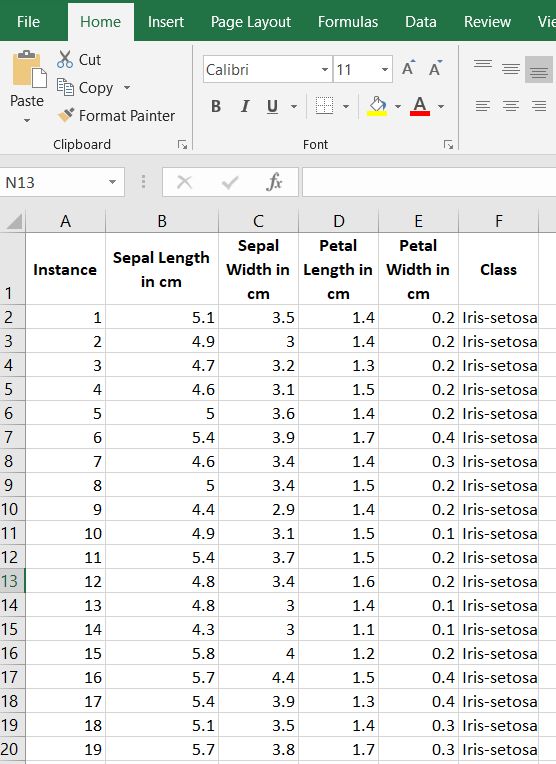Screen dimensions: 556x764
Task: Click inside the formula bar input
Action: click(x=429, y=182)
